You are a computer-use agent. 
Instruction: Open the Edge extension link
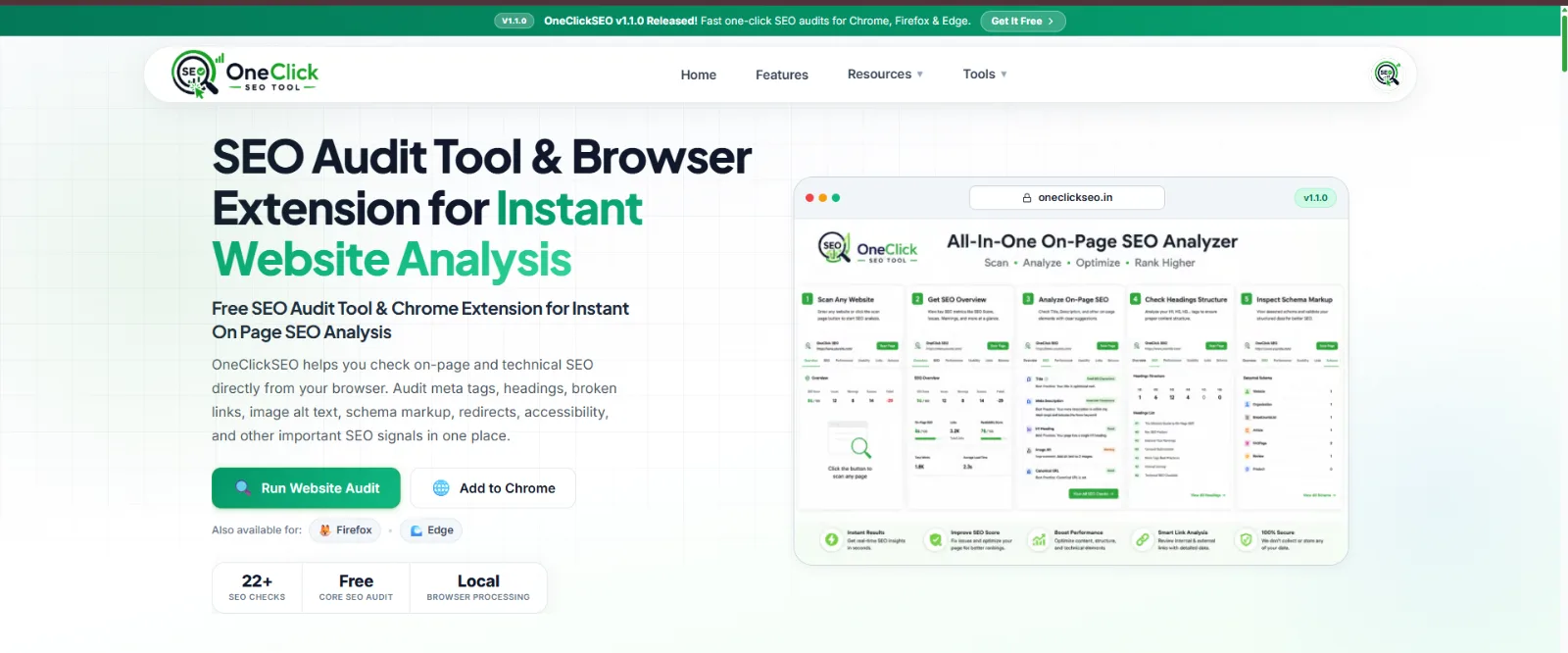pos(431,530)
